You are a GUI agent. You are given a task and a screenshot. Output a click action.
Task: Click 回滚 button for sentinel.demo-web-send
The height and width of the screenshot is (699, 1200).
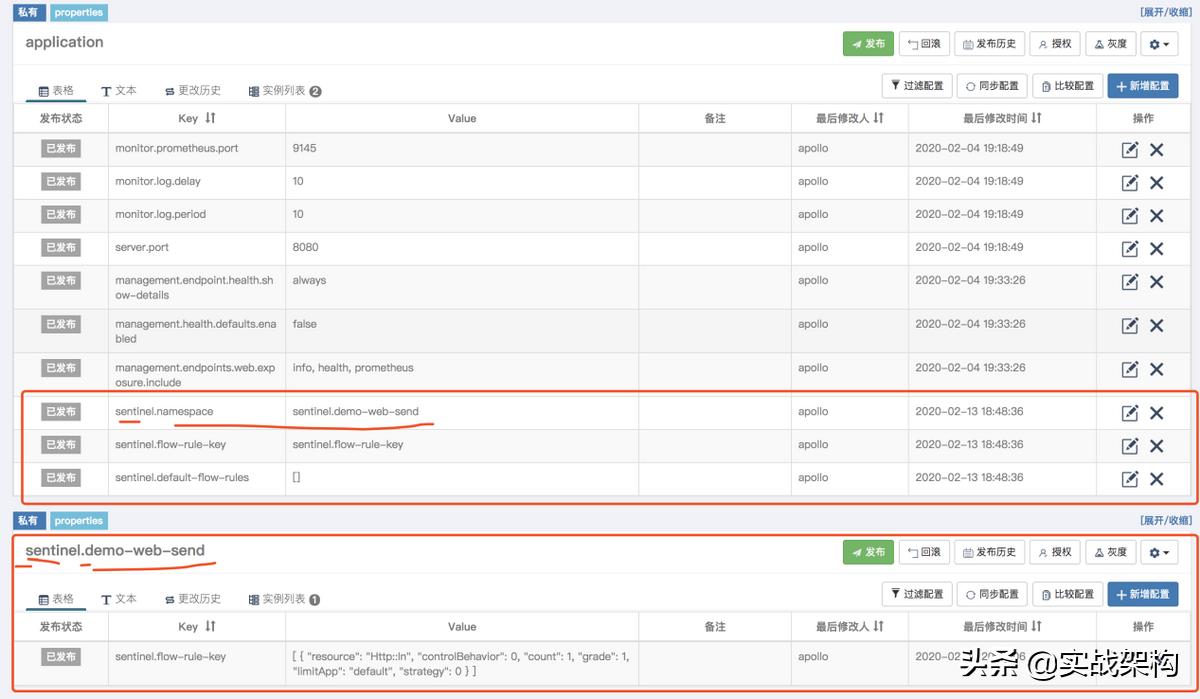pos(924,552)
